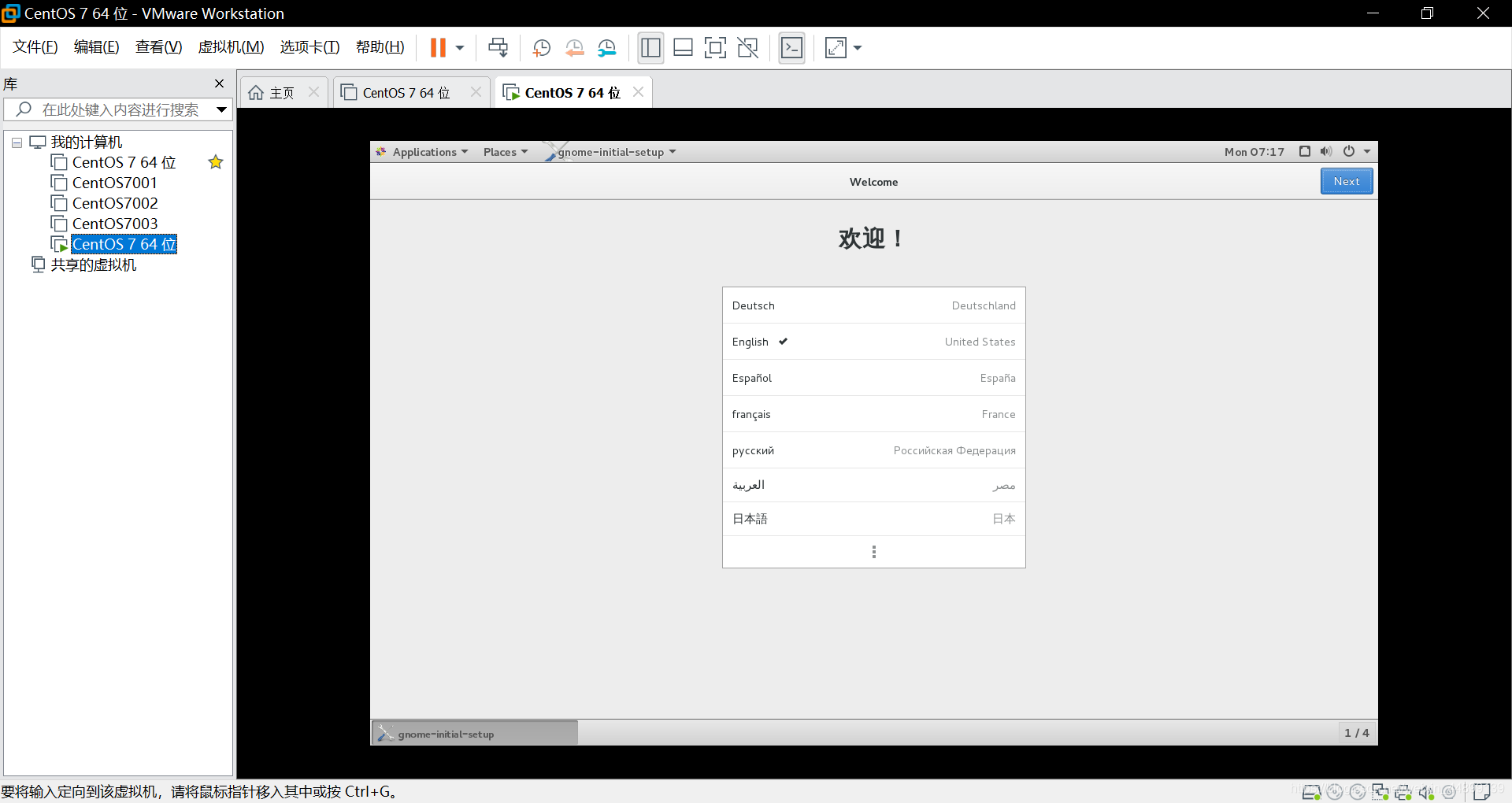Close the active CentOS 7 64 位 tab
Screen dimensions: 1512x803
click(638, 92)
